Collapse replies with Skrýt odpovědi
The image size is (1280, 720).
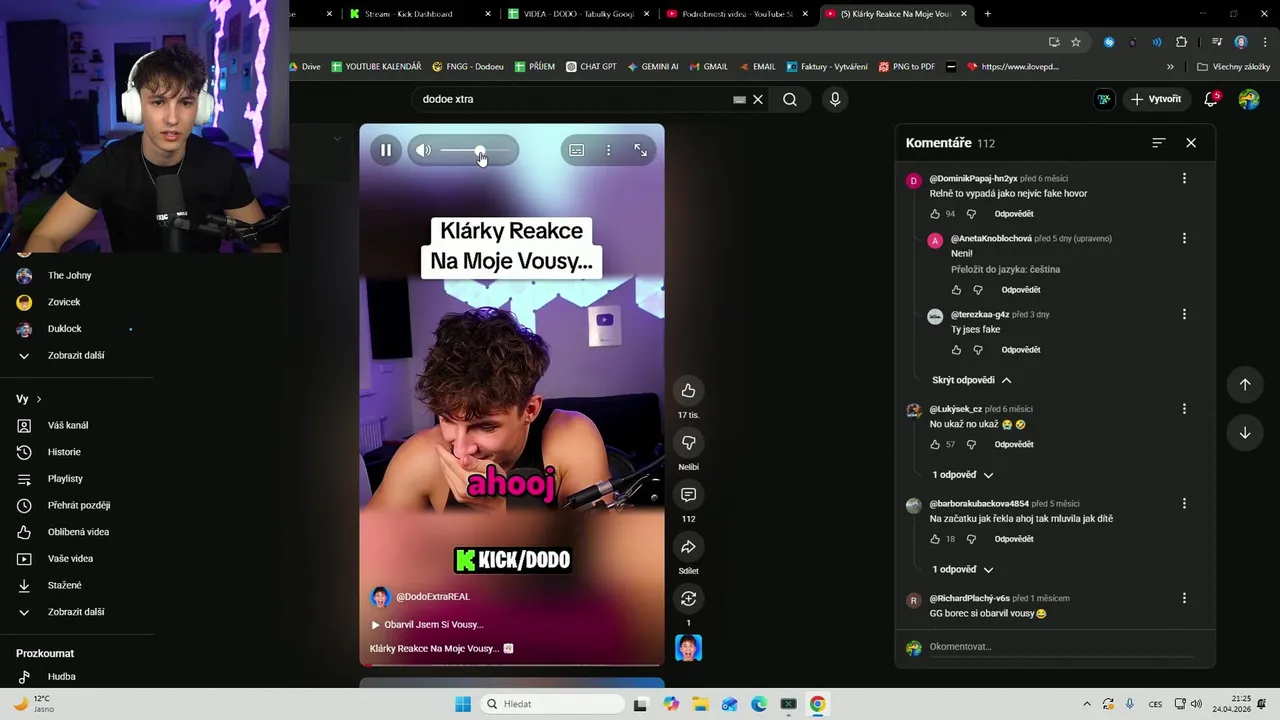point(971,380)
